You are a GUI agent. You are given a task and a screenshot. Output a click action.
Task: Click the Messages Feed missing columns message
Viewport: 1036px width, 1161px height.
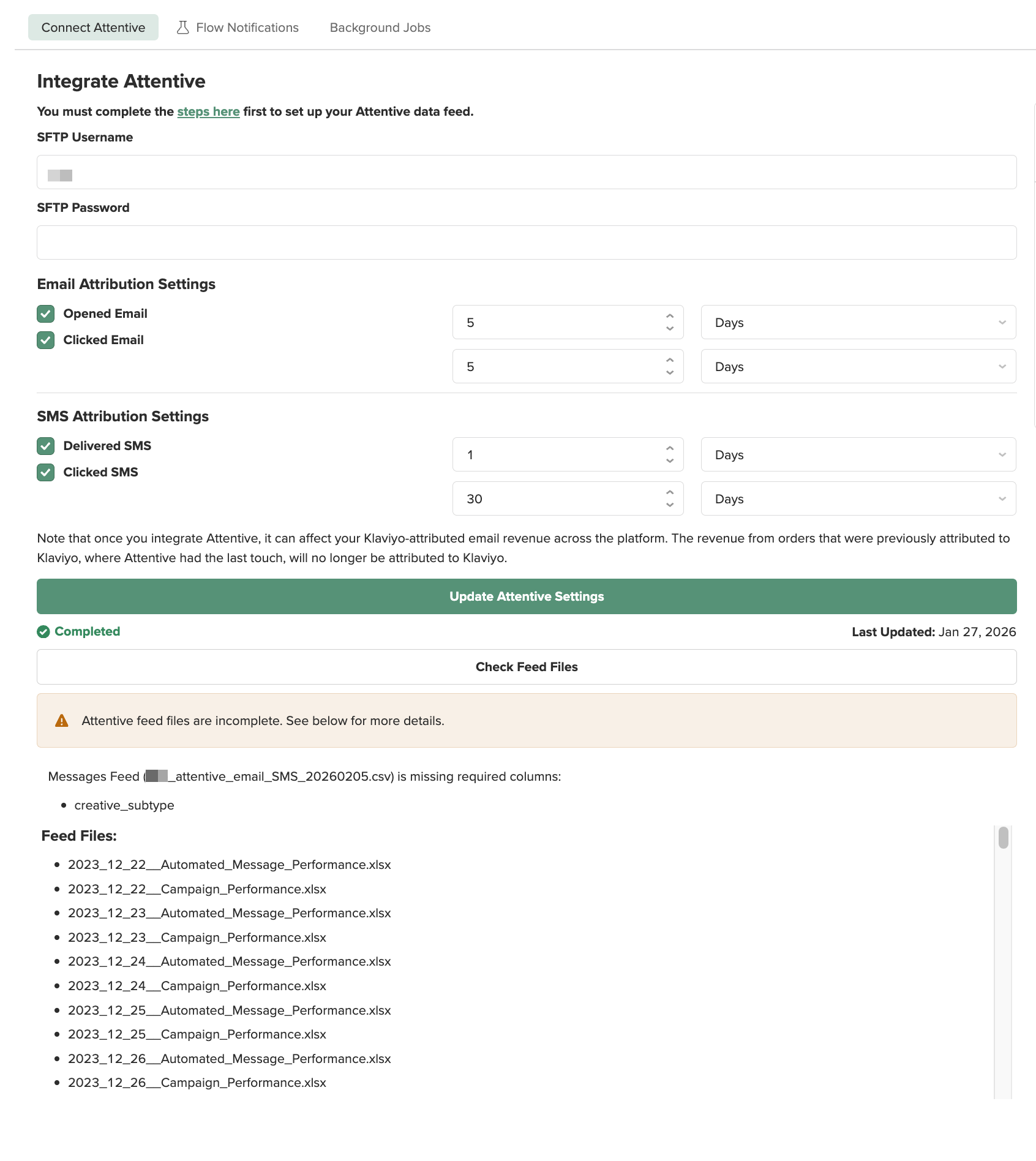pos(304,777)
